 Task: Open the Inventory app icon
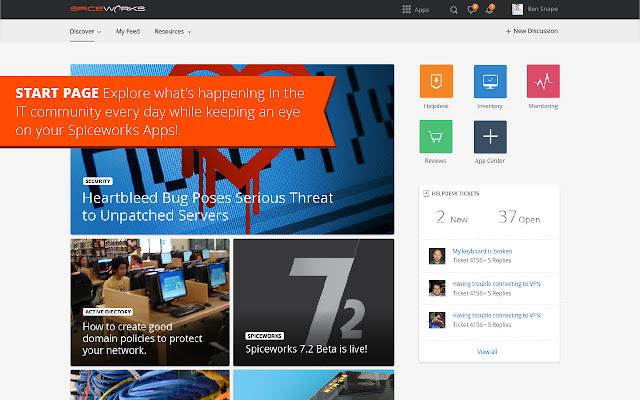[x=490, y=81]
